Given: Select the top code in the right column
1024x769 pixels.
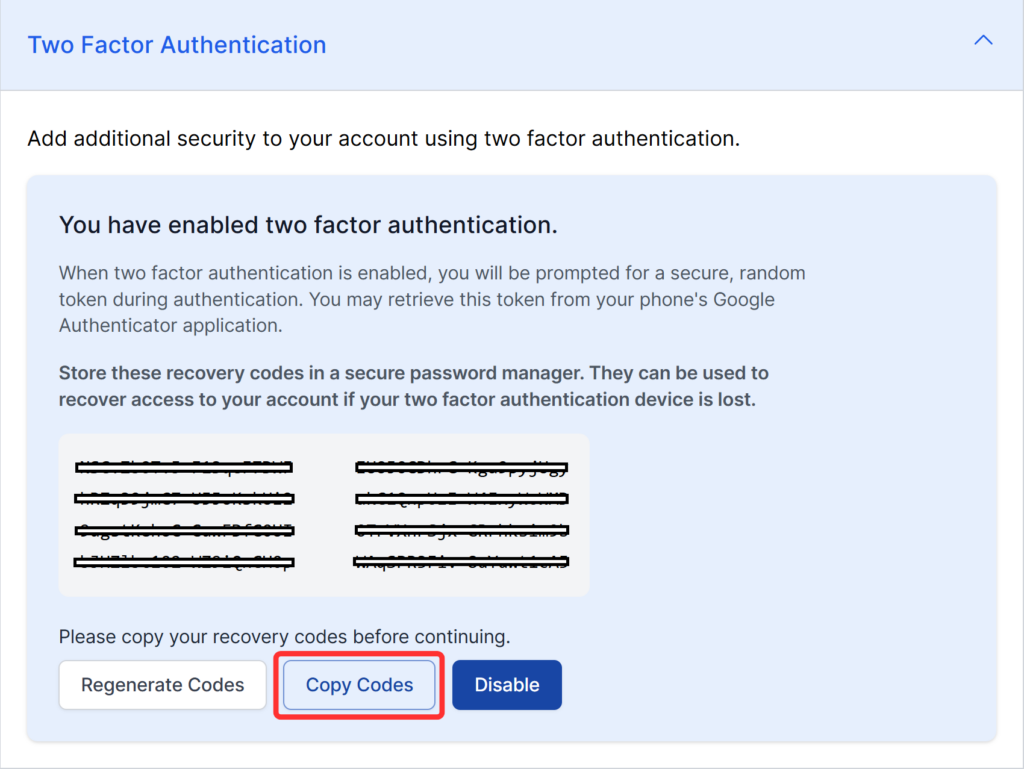Looking at the screenshot, I should (460, 466).
